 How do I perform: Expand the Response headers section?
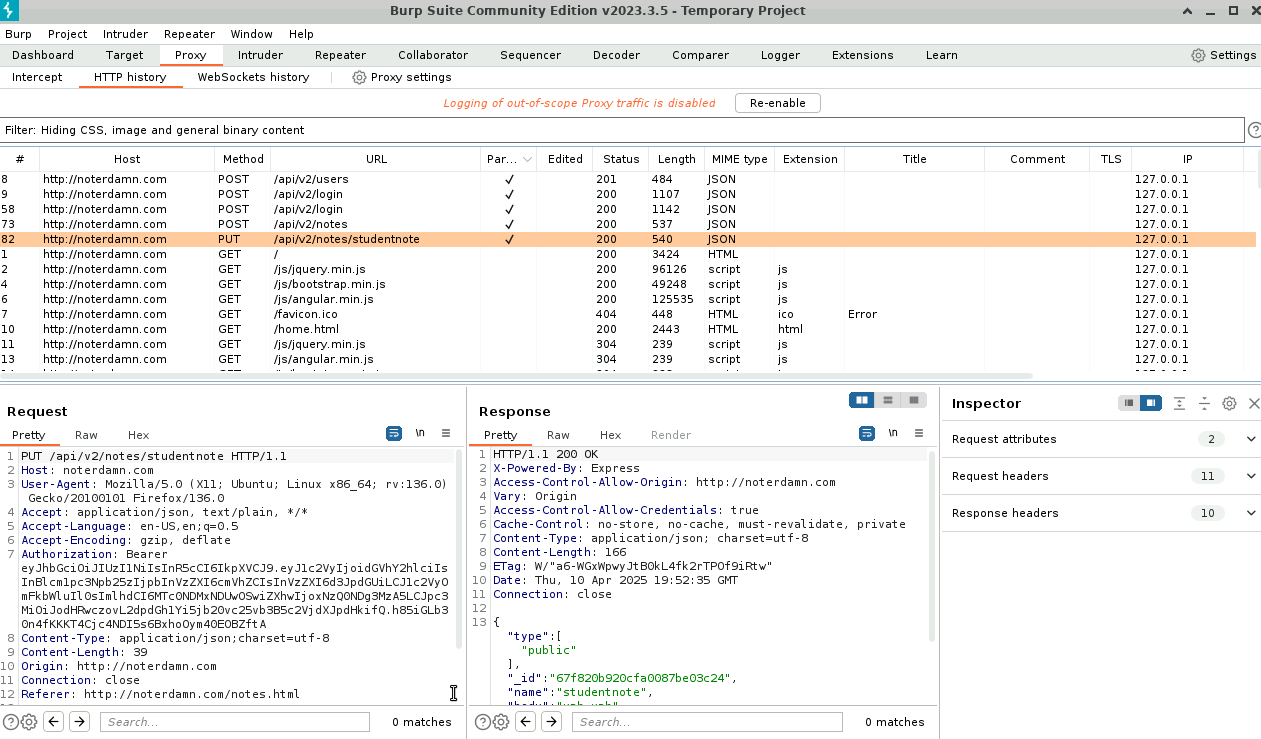coord(1250,513)
